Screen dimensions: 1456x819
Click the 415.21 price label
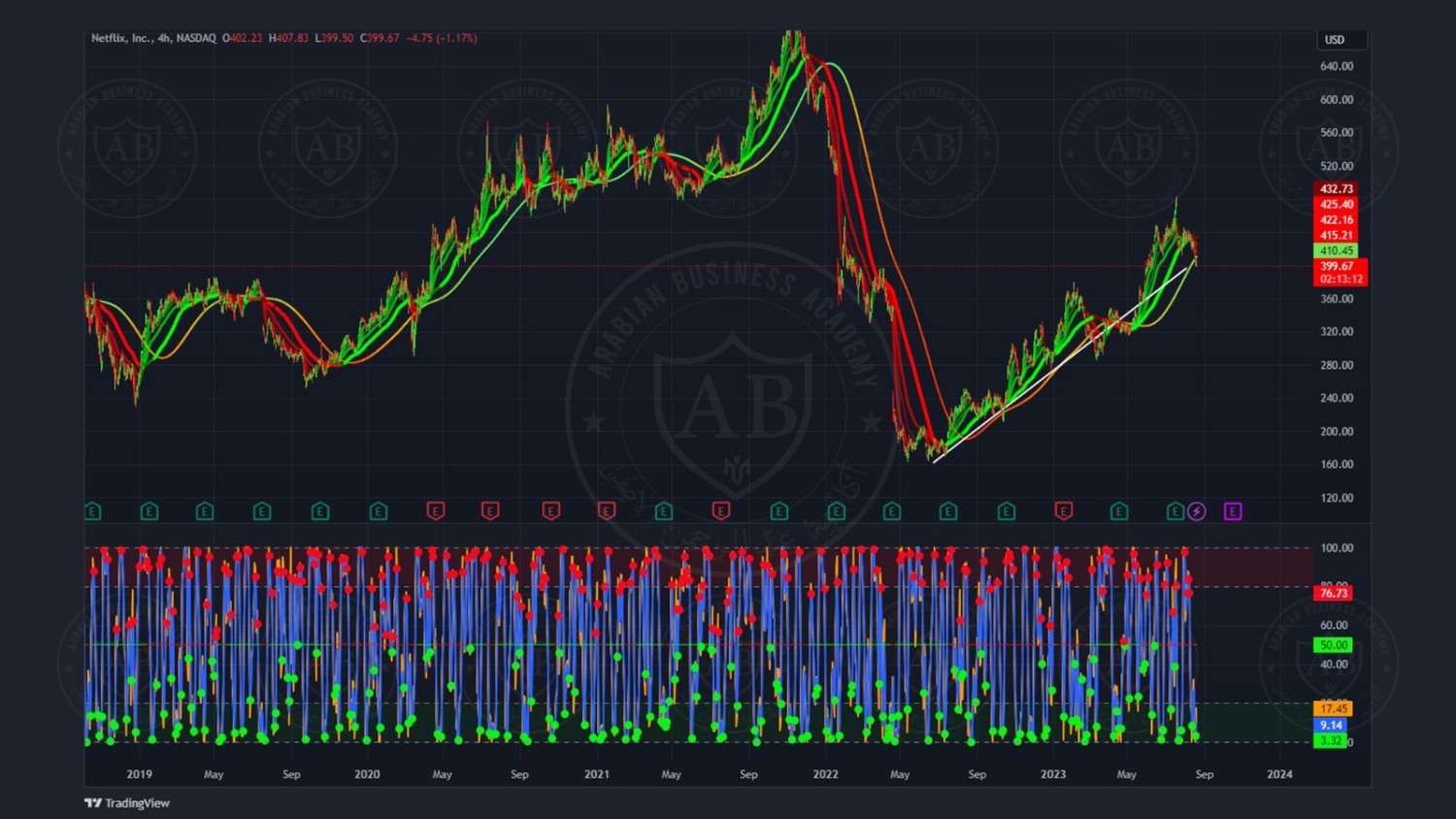(x=1336, y=236)
